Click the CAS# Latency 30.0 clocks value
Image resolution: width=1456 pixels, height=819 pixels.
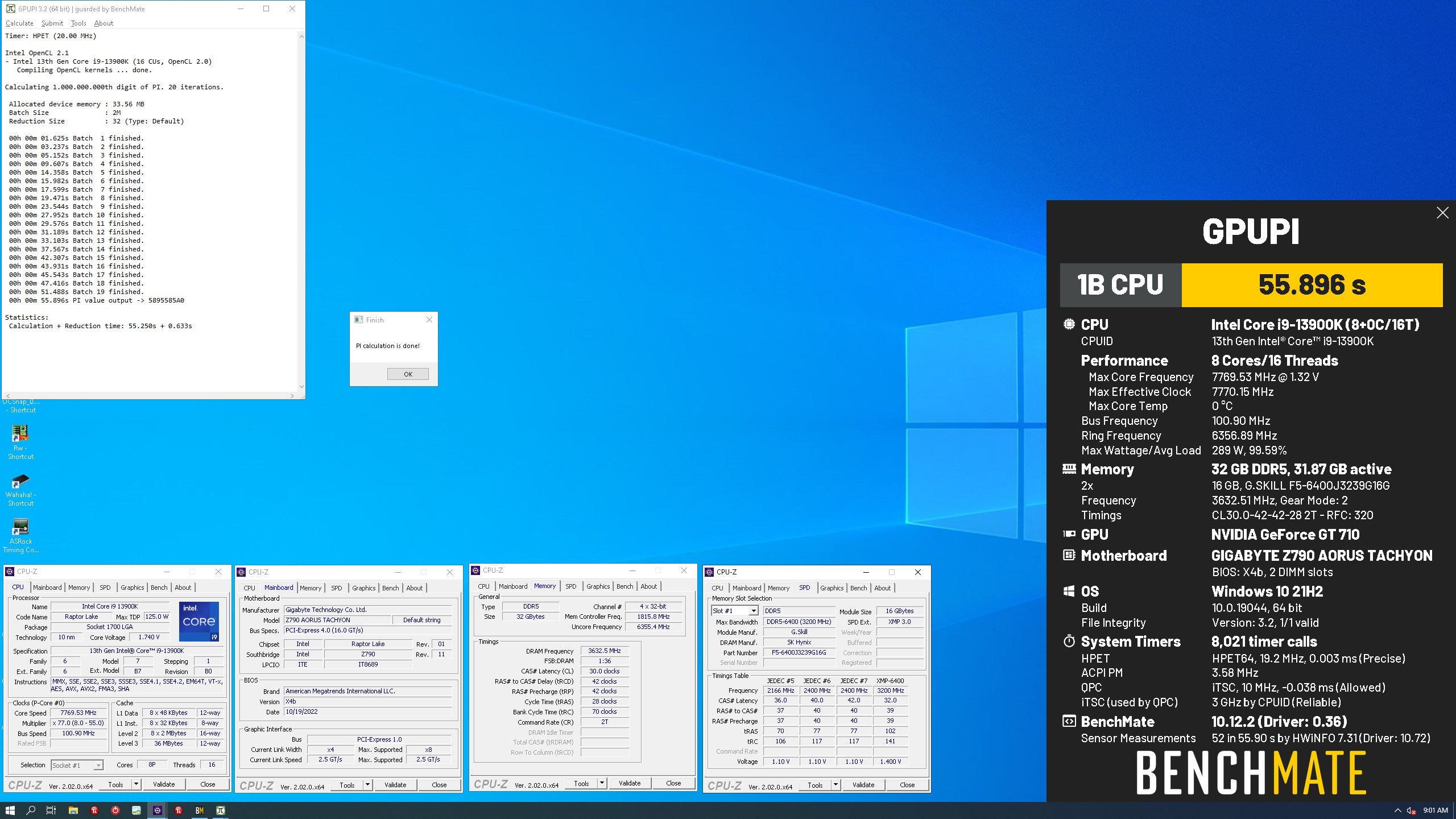tap(604, 671)
